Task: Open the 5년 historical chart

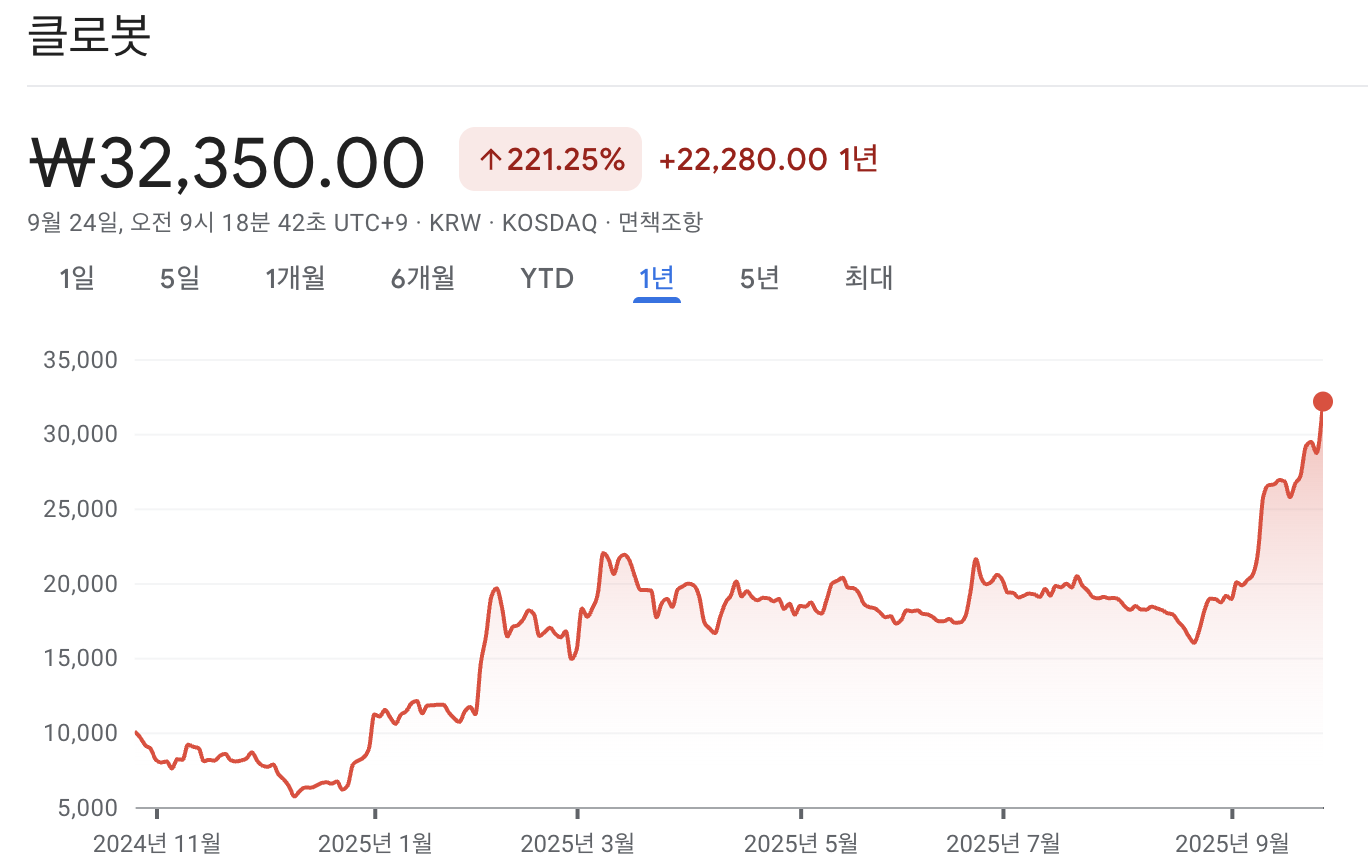Action: point(757,278)
